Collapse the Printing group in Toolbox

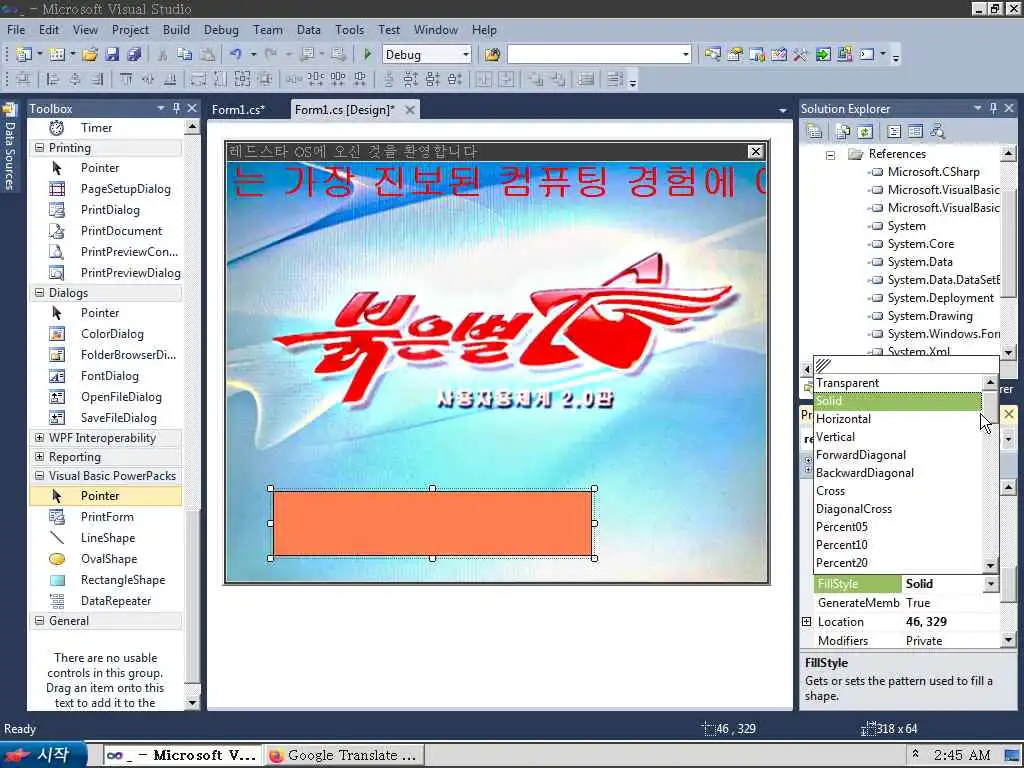[x=39, y=148]
